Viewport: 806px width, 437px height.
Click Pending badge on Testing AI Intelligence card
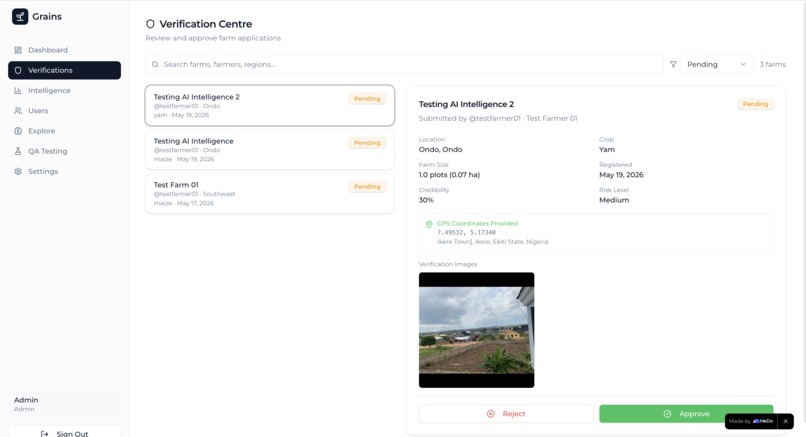click(x=367, y=143)
